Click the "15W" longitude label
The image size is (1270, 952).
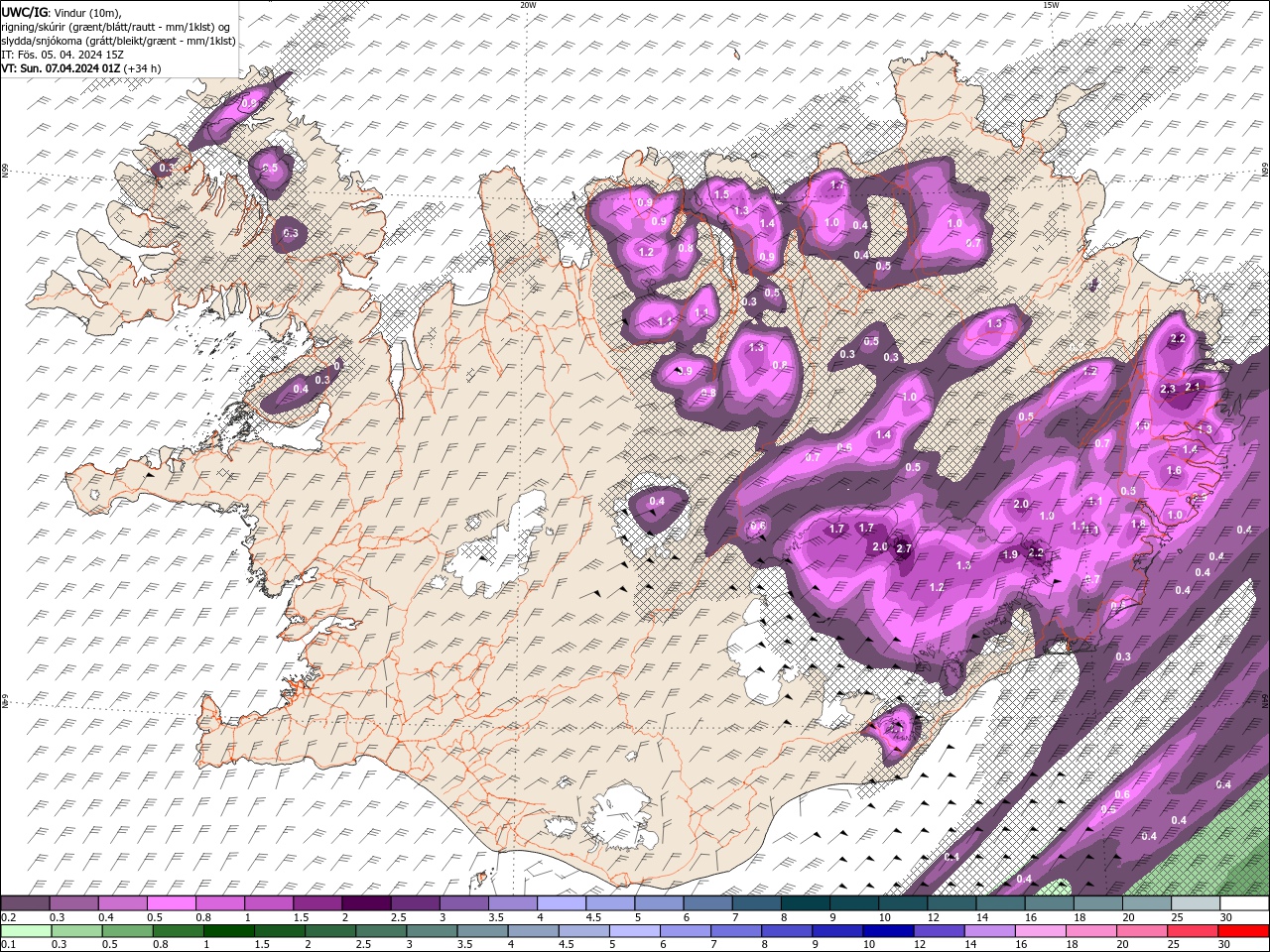(1051, 5)
